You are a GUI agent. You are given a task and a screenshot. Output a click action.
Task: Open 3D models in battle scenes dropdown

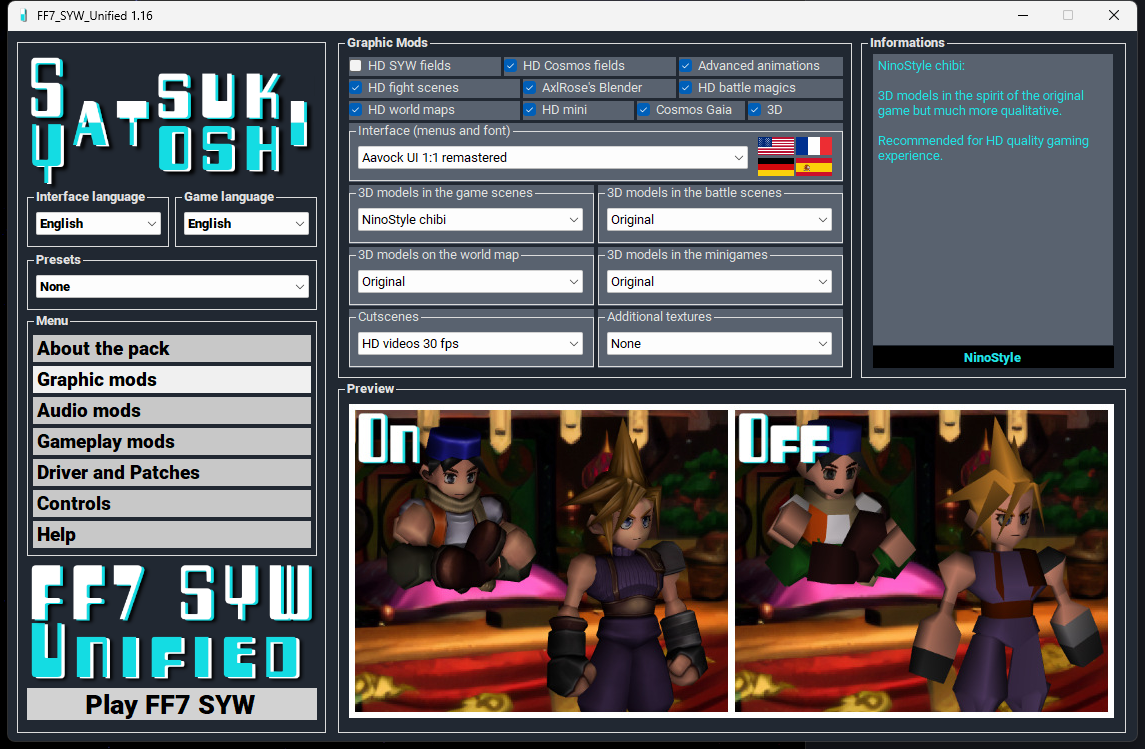[x=719, y=220]
